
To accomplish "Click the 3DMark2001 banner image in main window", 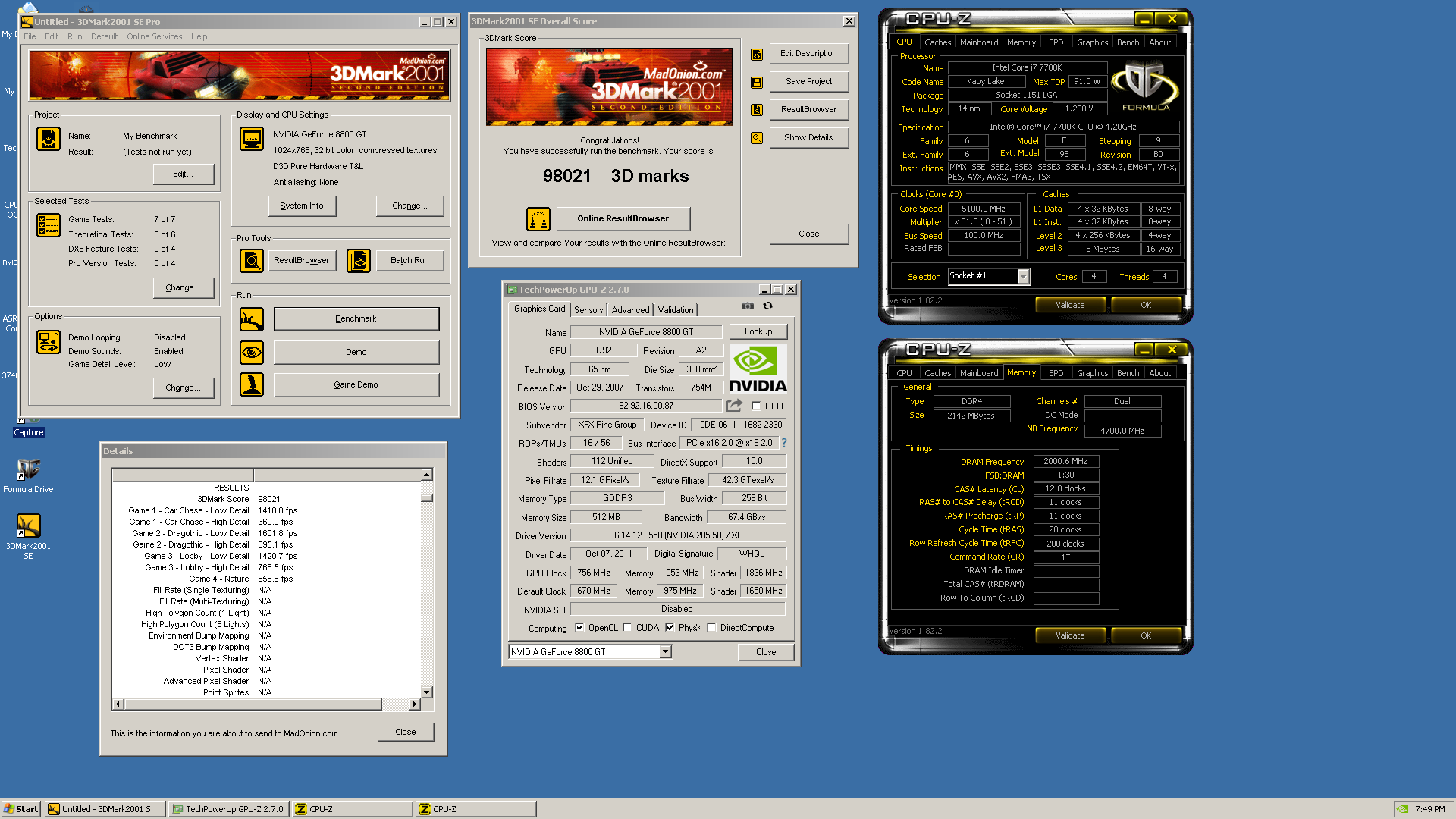I will (x=240, y=75).
